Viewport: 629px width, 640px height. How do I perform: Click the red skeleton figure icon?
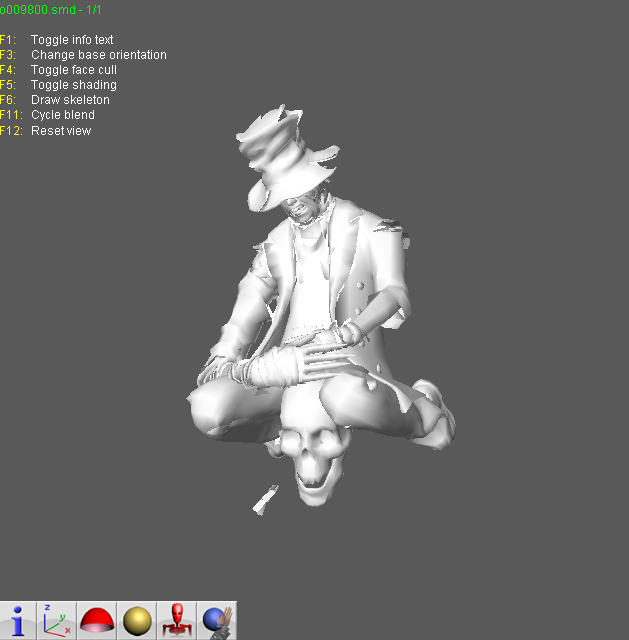pyautogui.click(x=177, y=620)
